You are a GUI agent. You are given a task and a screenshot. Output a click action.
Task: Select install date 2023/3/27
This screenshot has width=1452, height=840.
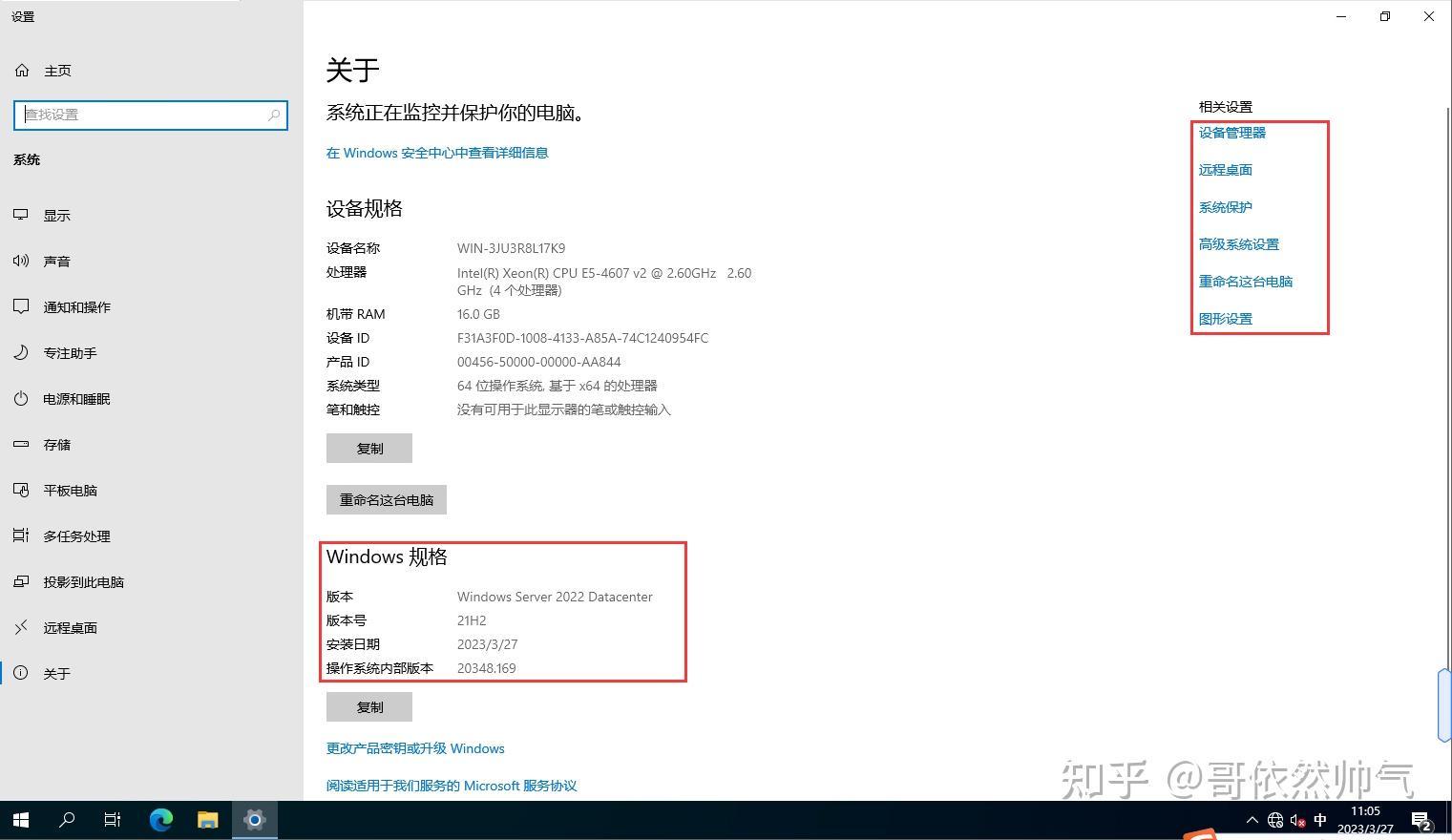point(488,644)
